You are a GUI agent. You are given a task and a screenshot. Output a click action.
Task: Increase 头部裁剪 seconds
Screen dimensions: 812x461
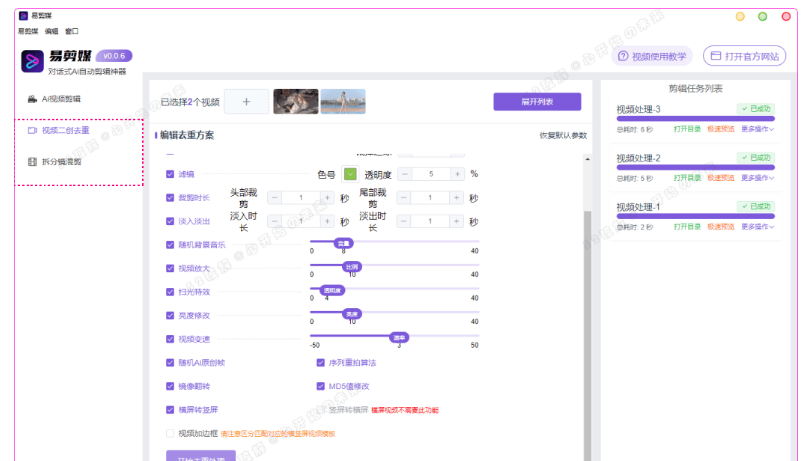(327, 198)
